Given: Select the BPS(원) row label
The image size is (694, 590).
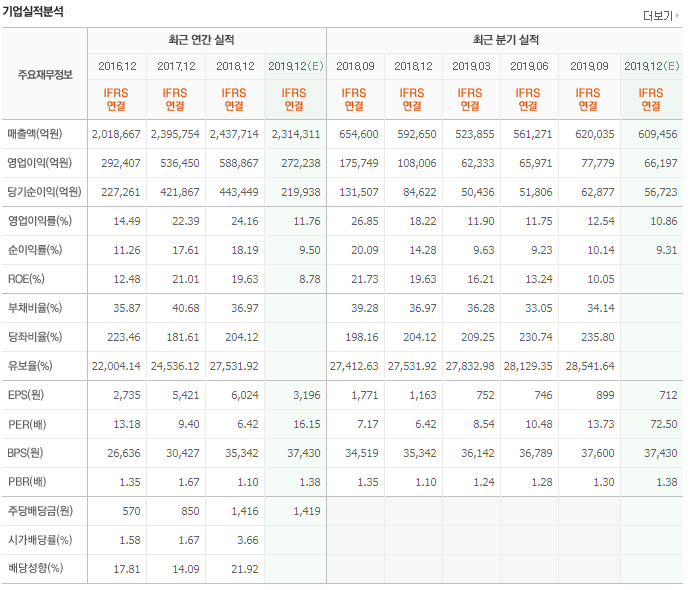Looking at the screenshot, I should point(25,453).
